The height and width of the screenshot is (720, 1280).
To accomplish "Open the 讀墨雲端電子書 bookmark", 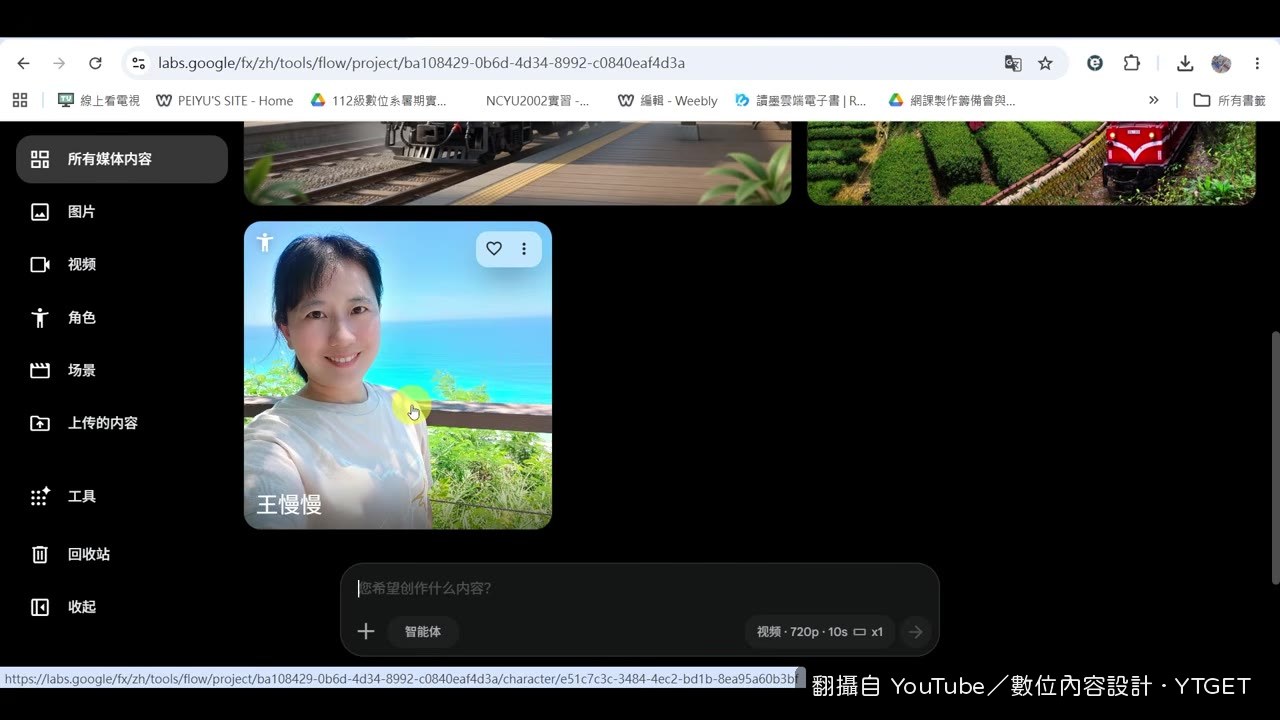I will click(800, 100).
